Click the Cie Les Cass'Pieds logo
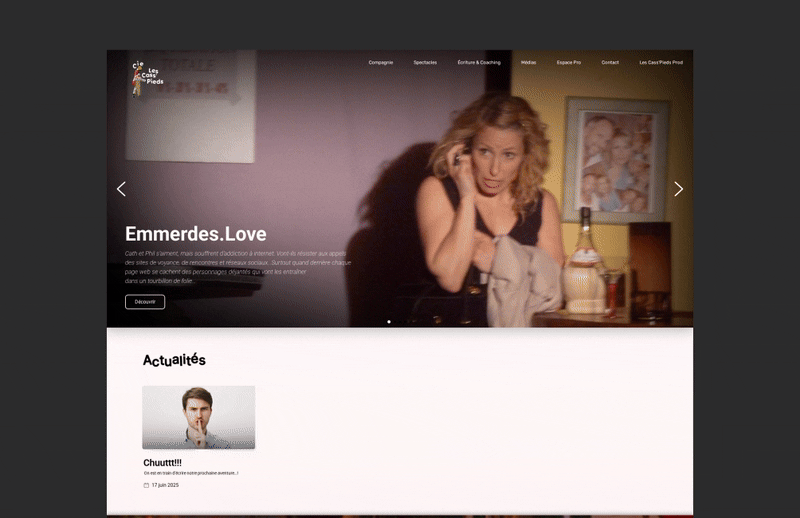The height and width of the screenshot is (518, 800). 146,78
